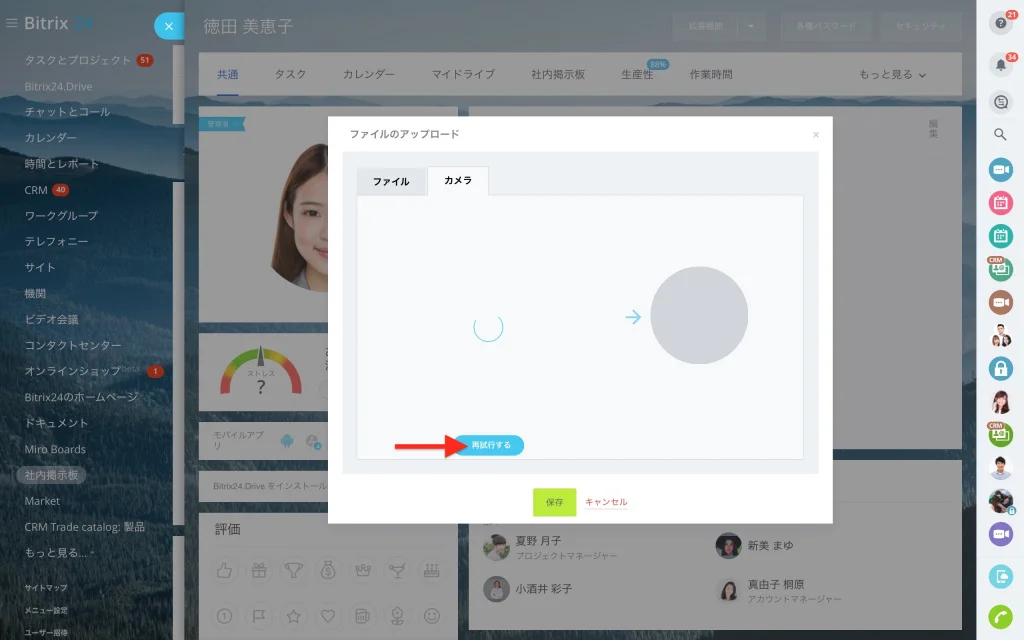
Task: Open the activity feed chat bubble icon
Action: [1000, 102]
